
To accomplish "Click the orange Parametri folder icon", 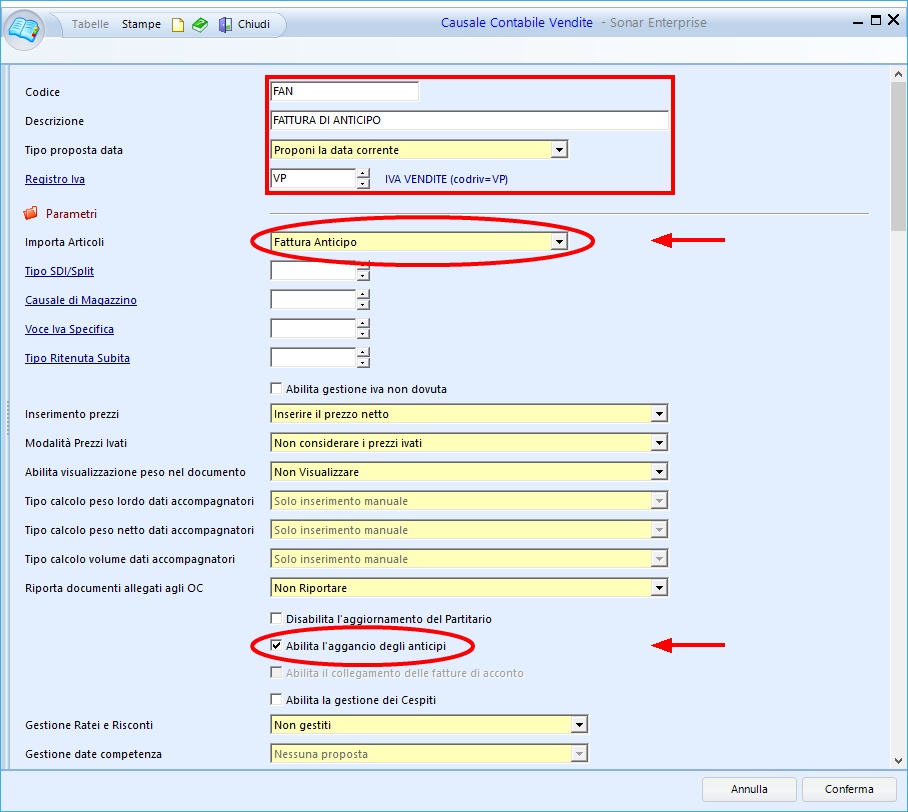I will 30,213.
